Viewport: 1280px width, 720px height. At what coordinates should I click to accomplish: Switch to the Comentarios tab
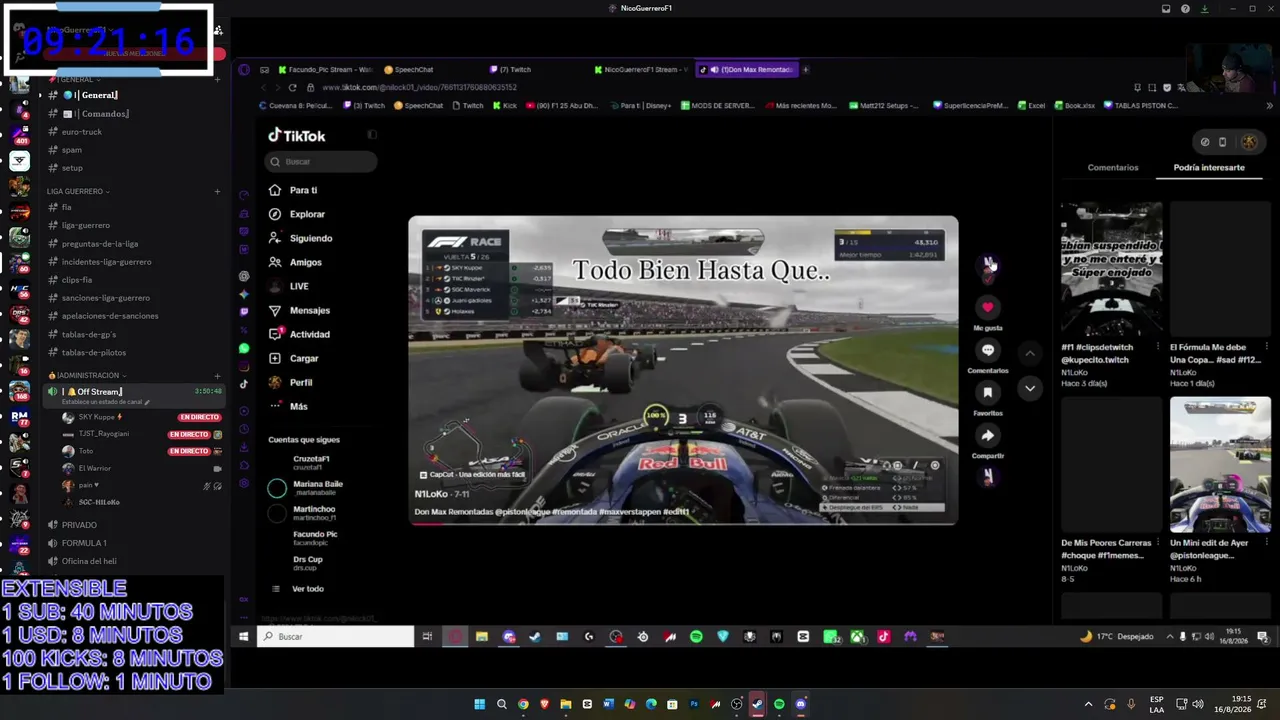1113,168
